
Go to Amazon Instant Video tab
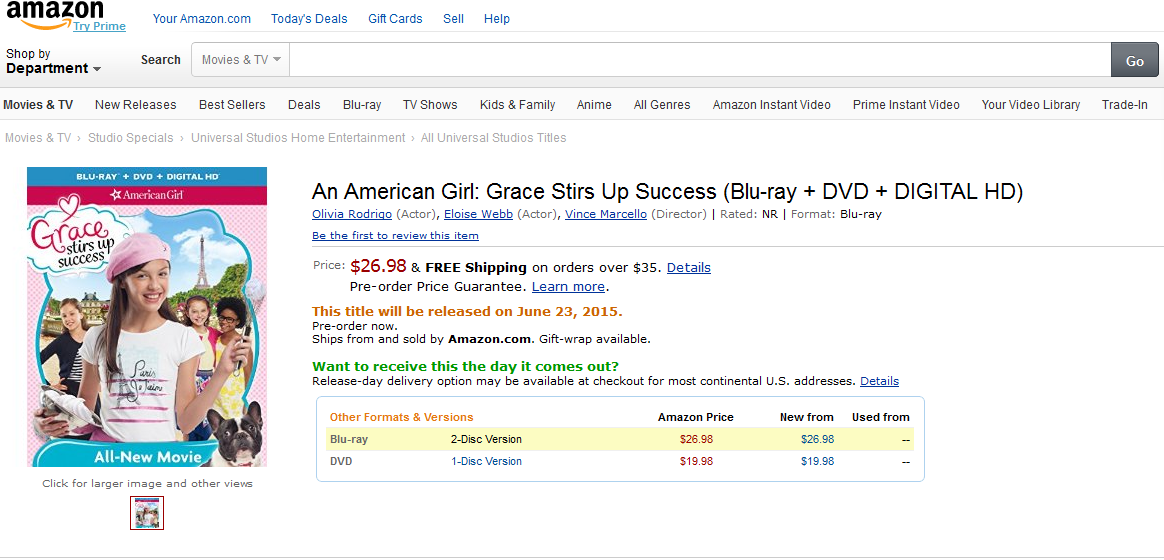tap(771, 105)
